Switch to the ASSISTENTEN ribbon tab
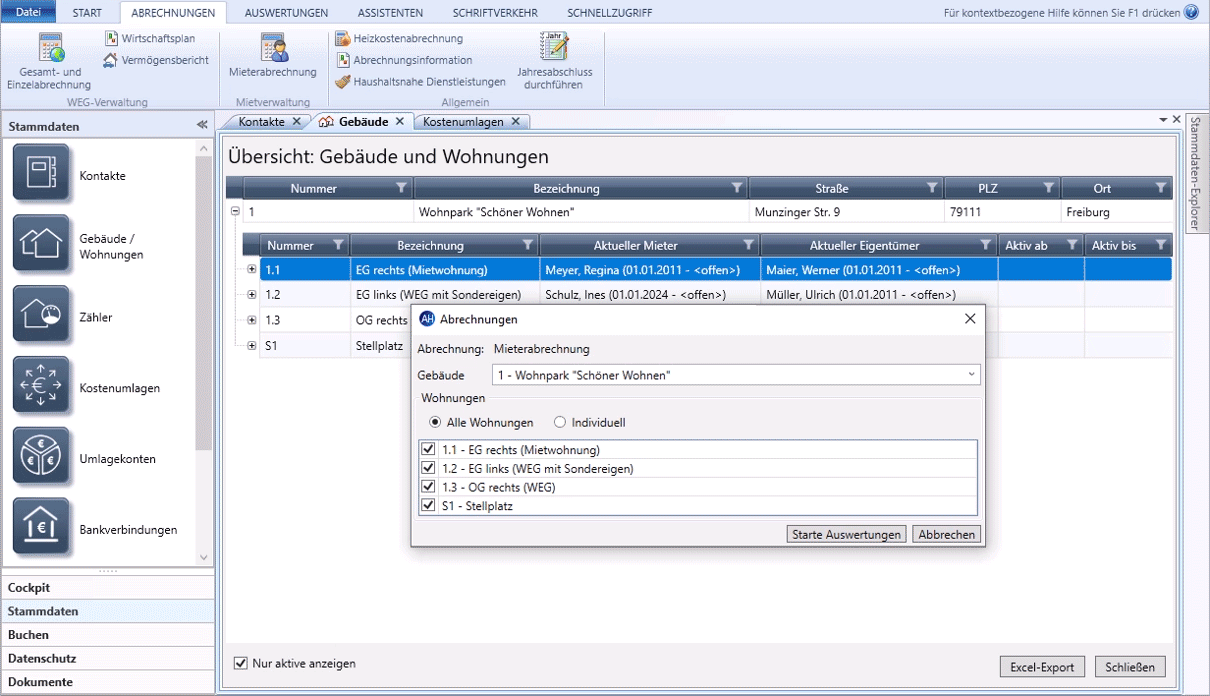Screen dimensions: 1210x696 pos(390,13)
